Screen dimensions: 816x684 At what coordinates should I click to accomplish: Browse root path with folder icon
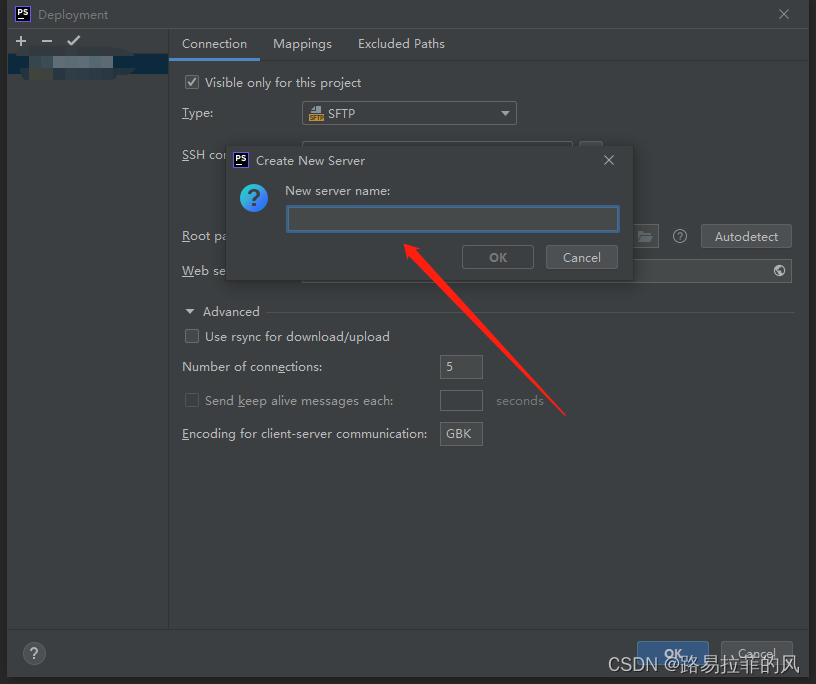coord(645,236)
